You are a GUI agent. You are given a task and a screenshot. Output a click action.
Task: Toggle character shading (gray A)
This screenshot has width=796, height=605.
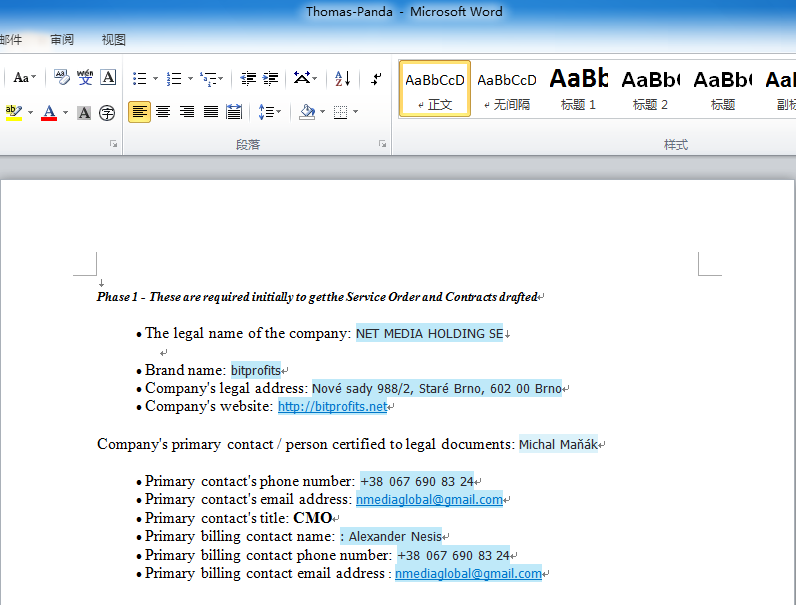(84, 112)
